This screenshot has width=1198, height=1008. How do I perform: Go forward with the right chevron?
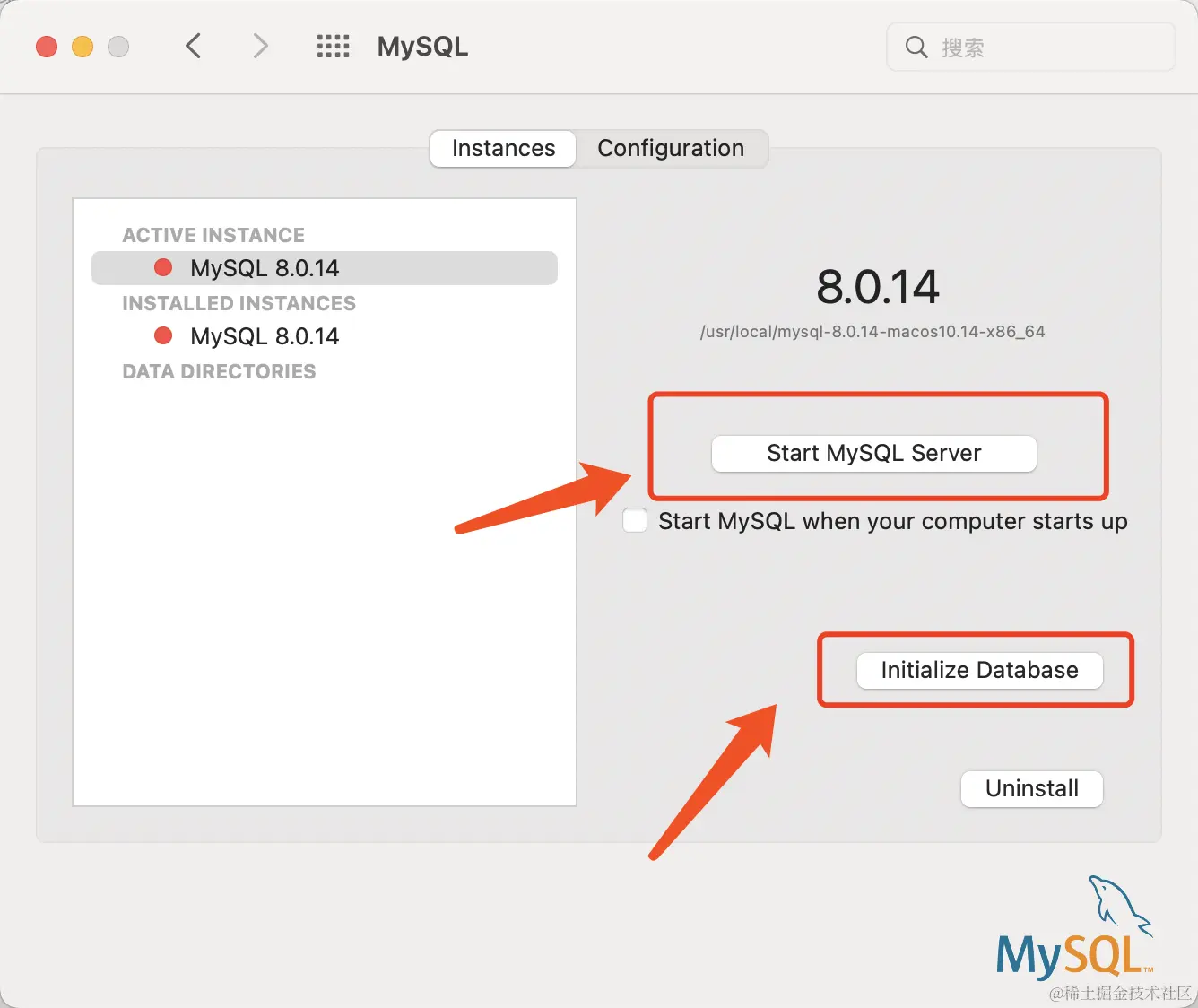tap(260, 46)
